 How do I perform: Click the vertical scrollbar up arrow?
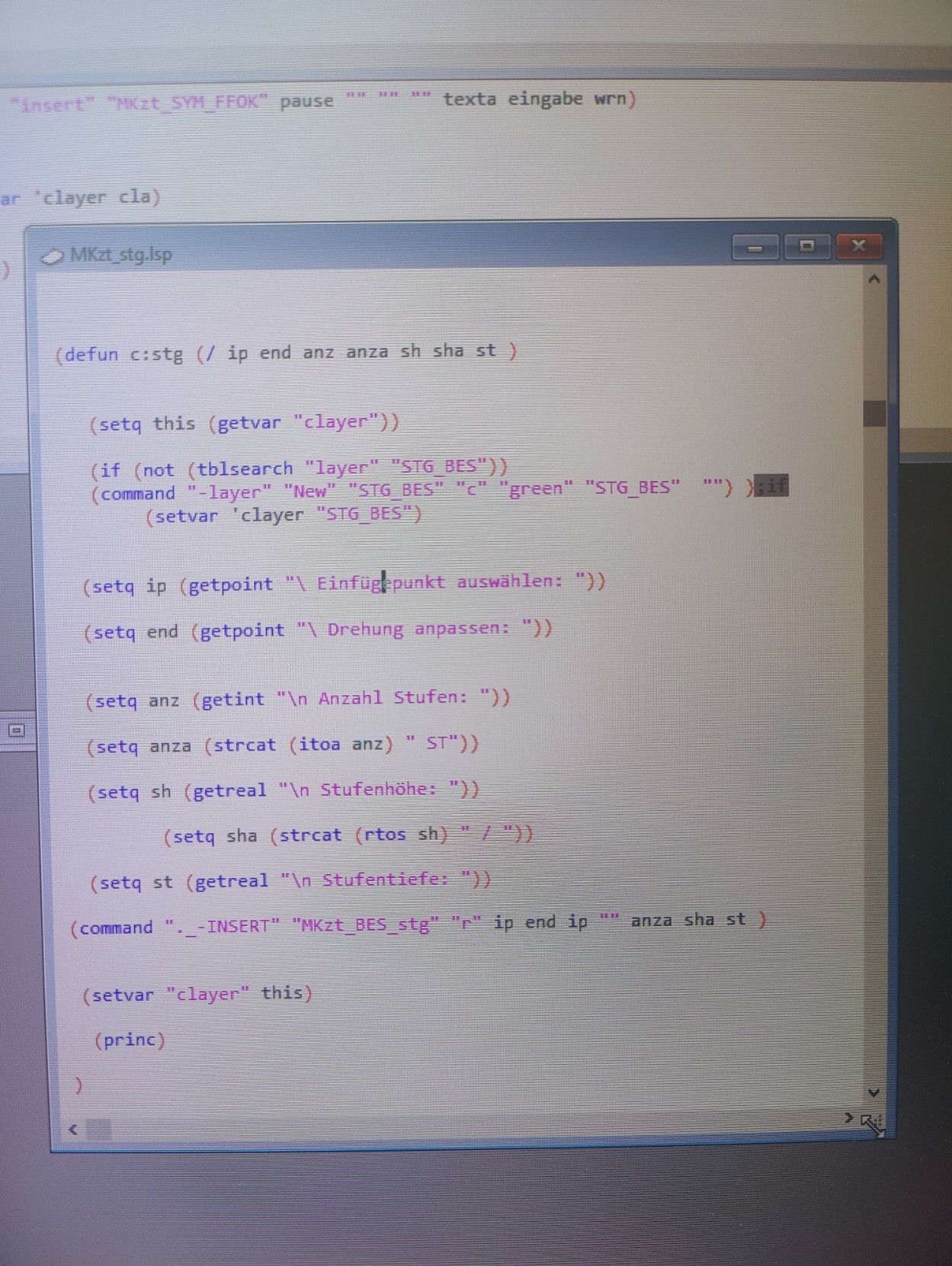(x=874, y=279)
